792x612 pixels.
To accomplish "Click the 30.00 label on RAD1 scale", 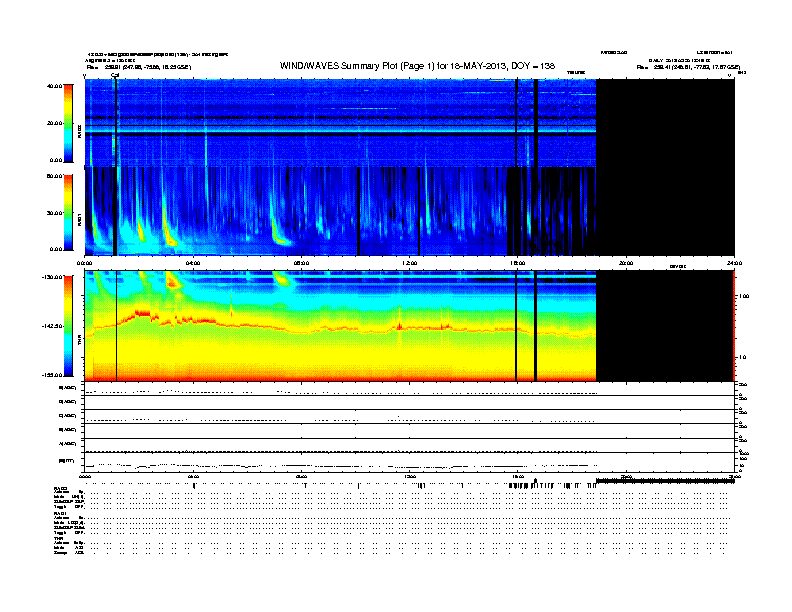I will tap(54, 213).
